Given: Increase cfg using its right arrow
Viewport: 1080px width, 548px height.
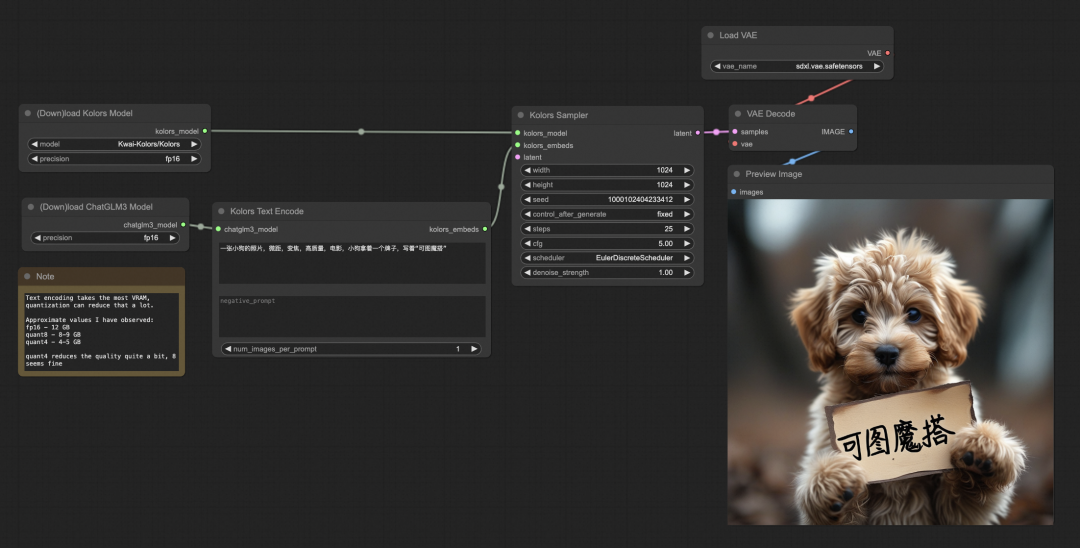Looking at the screenshot, I should pyautogui.click(x=687, y=243).
